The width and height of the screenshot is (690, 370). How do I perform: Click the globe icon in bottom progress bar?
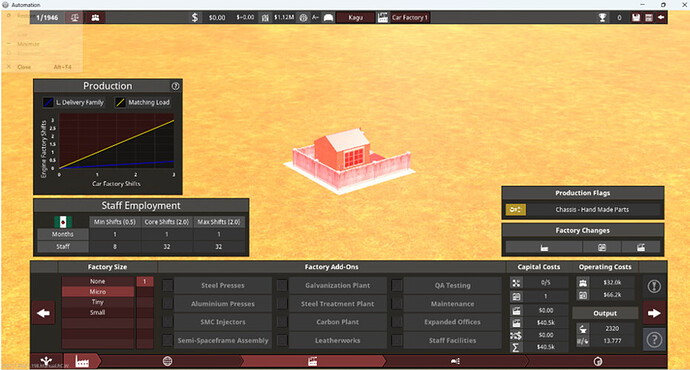tap(167, 361)
